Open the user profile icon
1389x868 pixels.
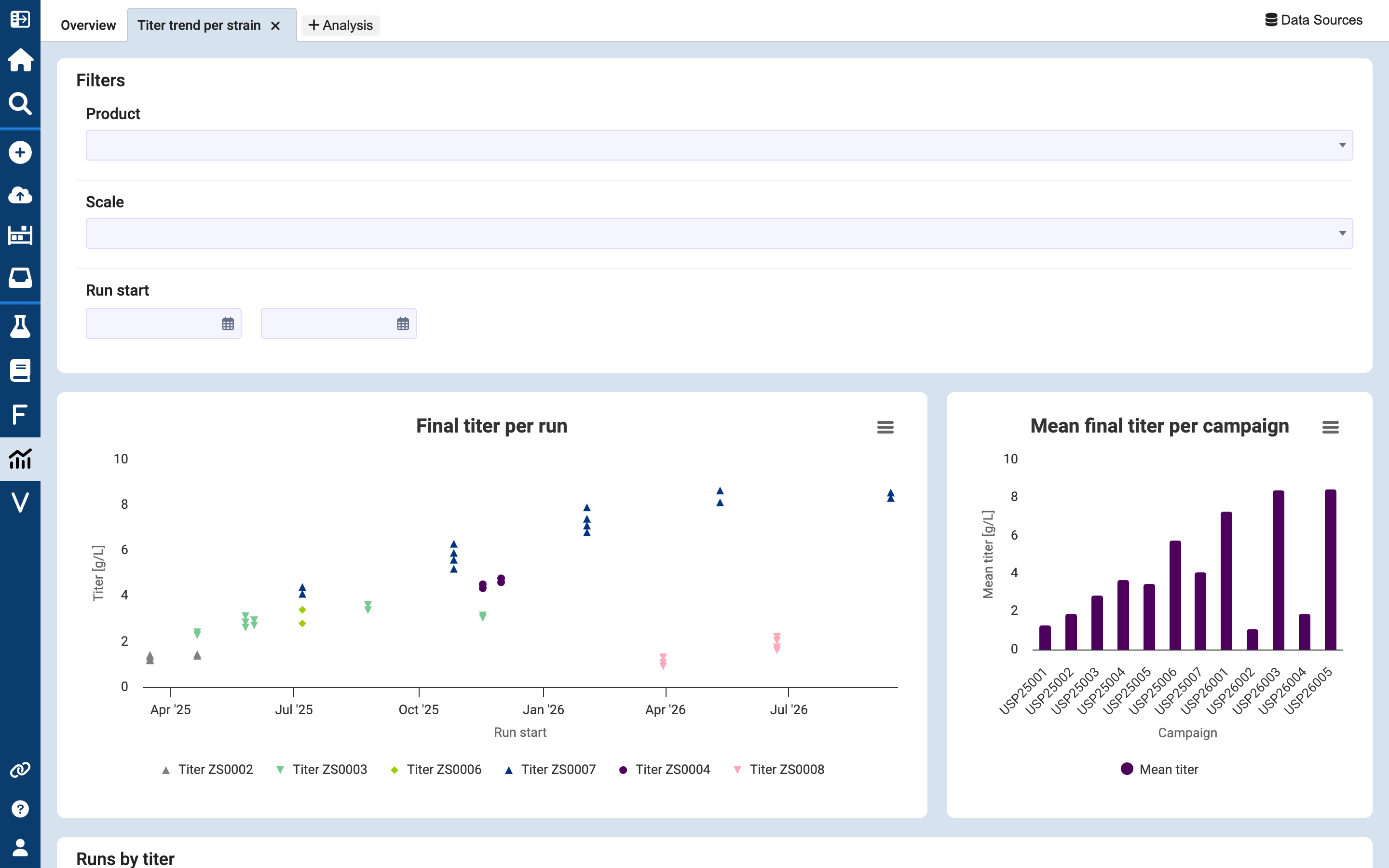pos(20,847)
